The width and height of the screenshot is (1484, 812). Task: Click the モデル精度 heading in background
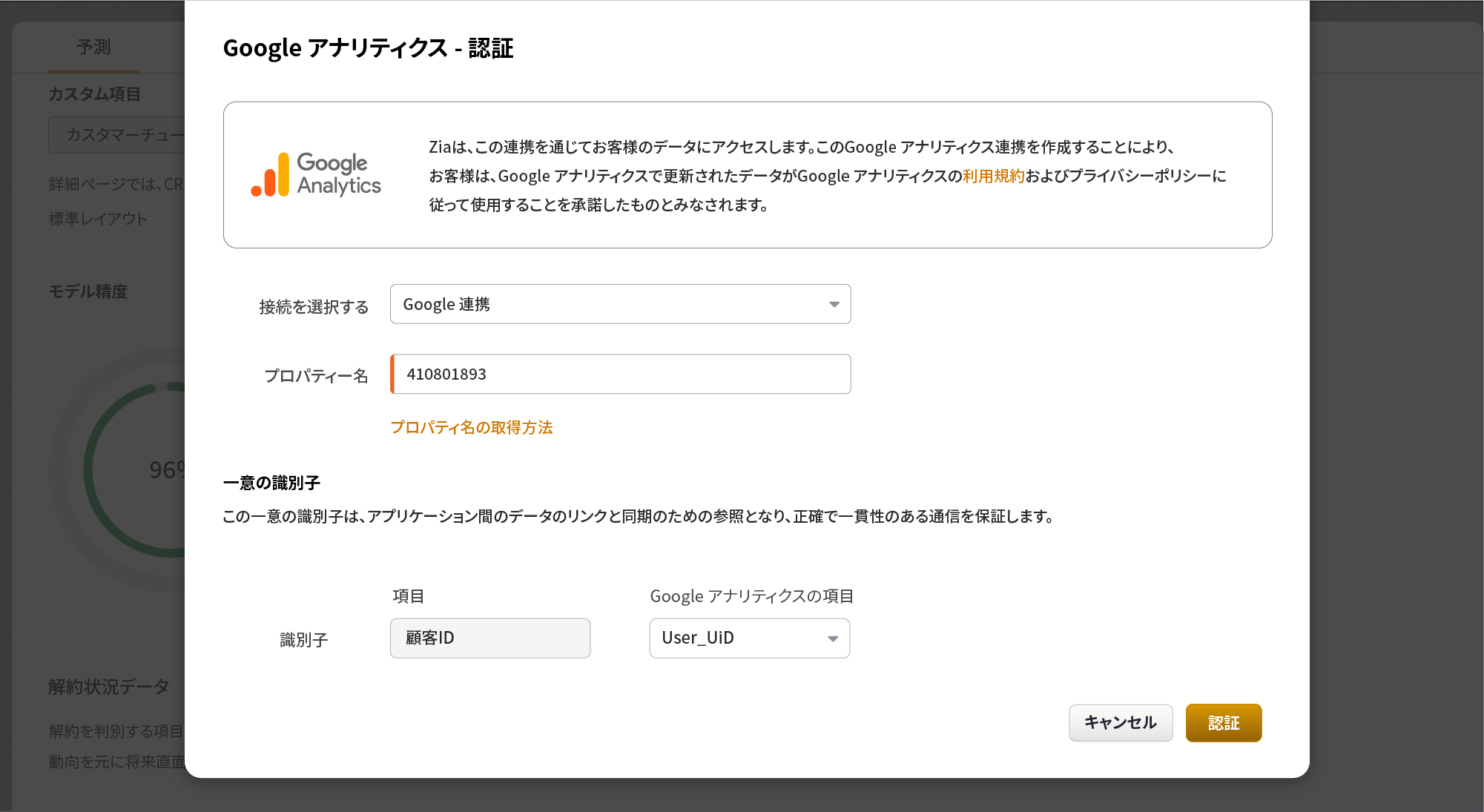[88, 291]
